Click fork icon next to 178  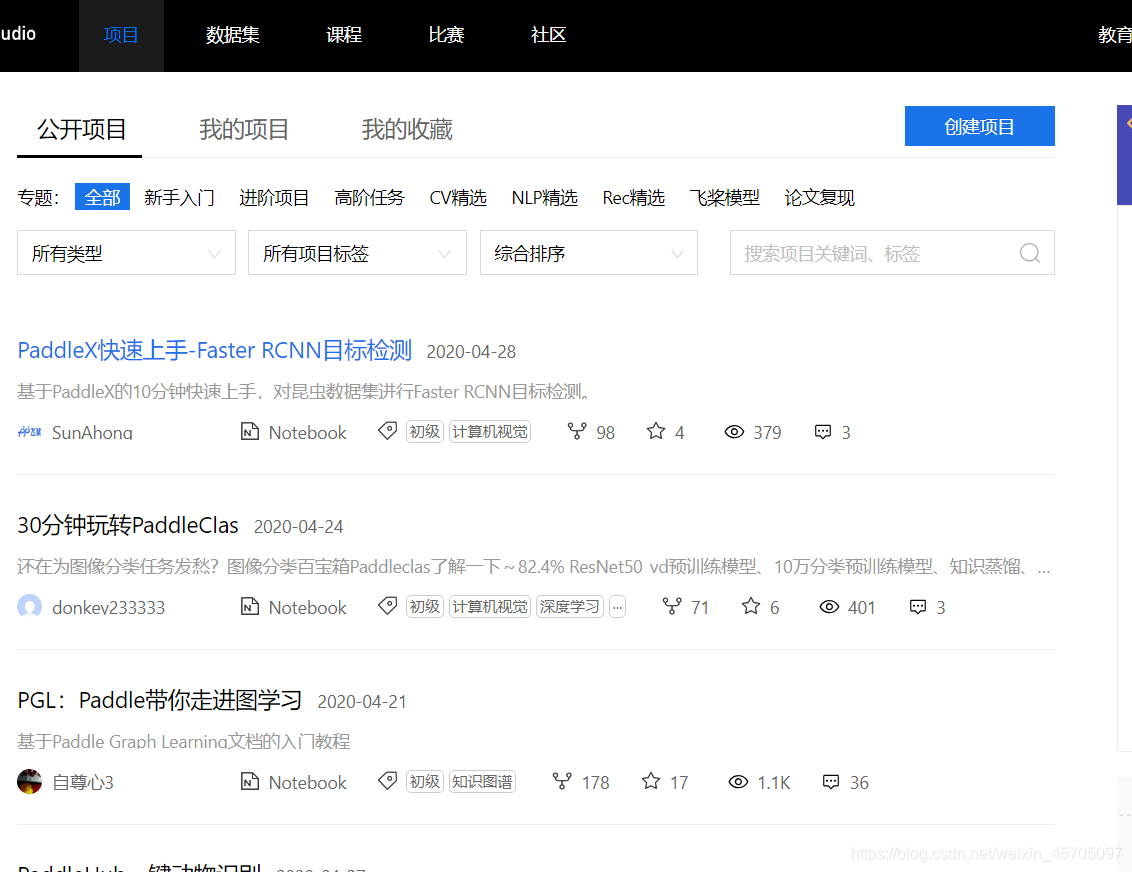click(562, 781)
